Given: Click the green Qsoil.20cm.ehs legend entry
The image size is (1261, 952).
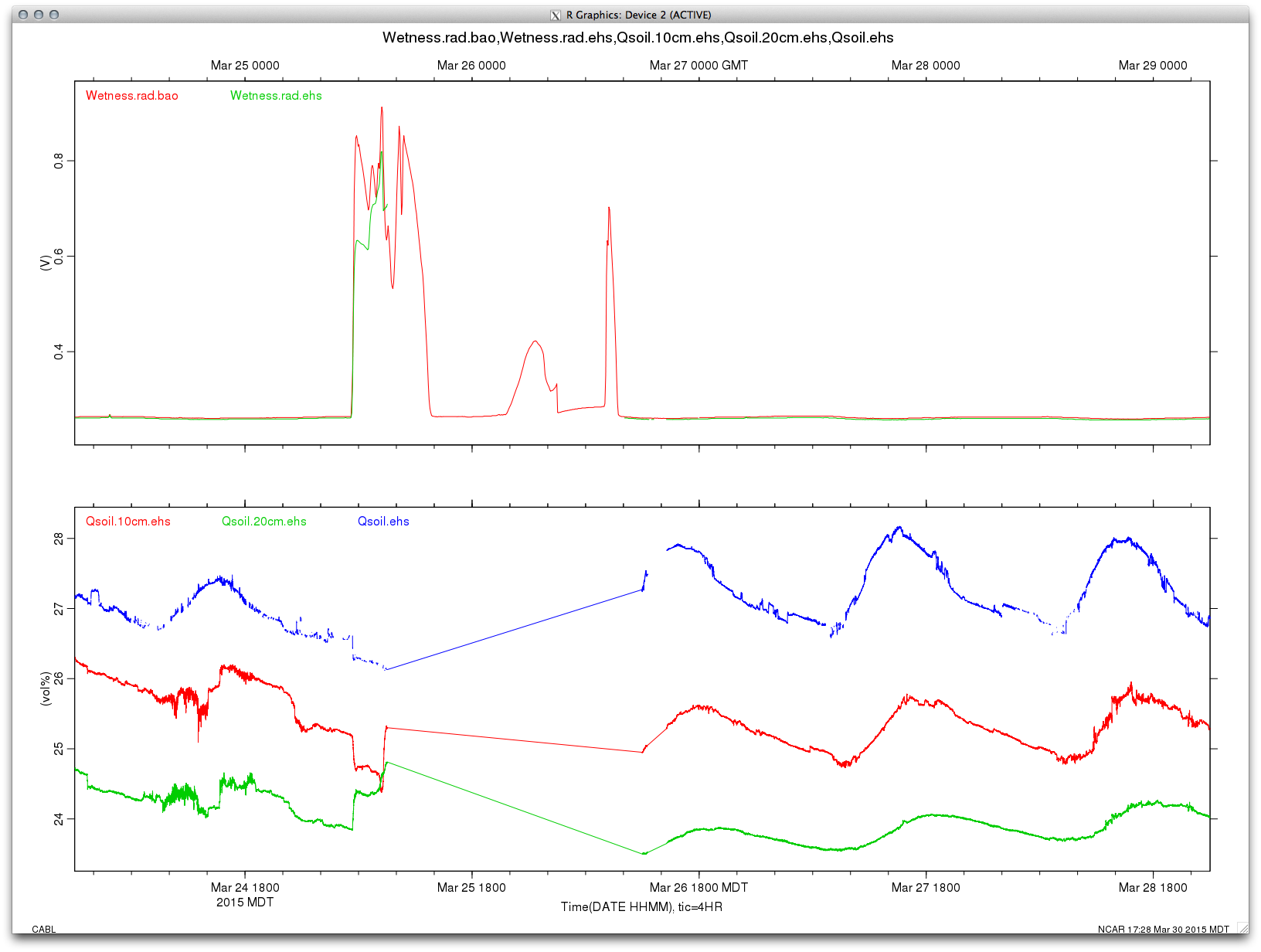Looking at the screenshot, I should 264,522.
